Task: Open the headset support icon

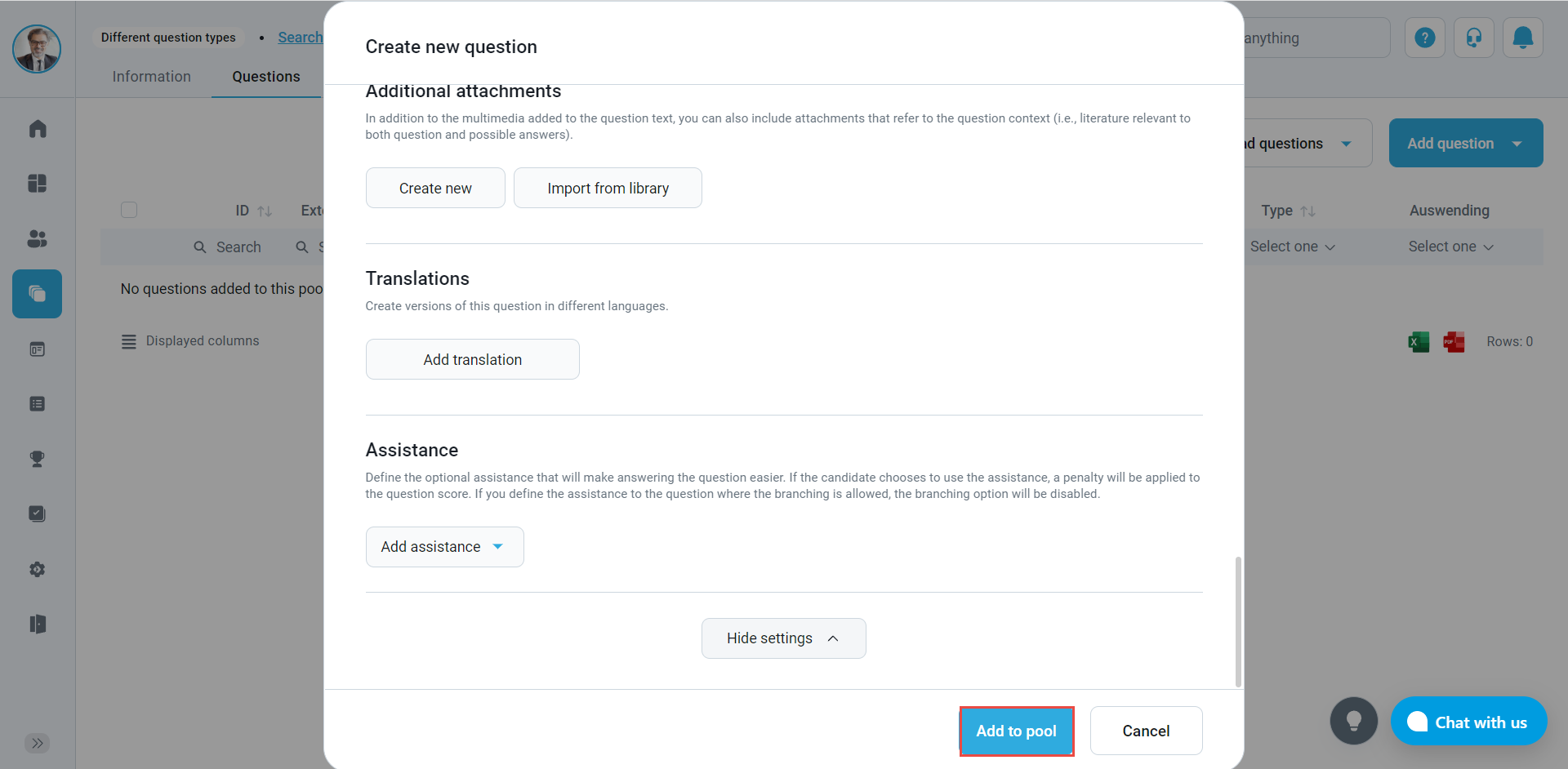Action: (x=1473, y=38)
